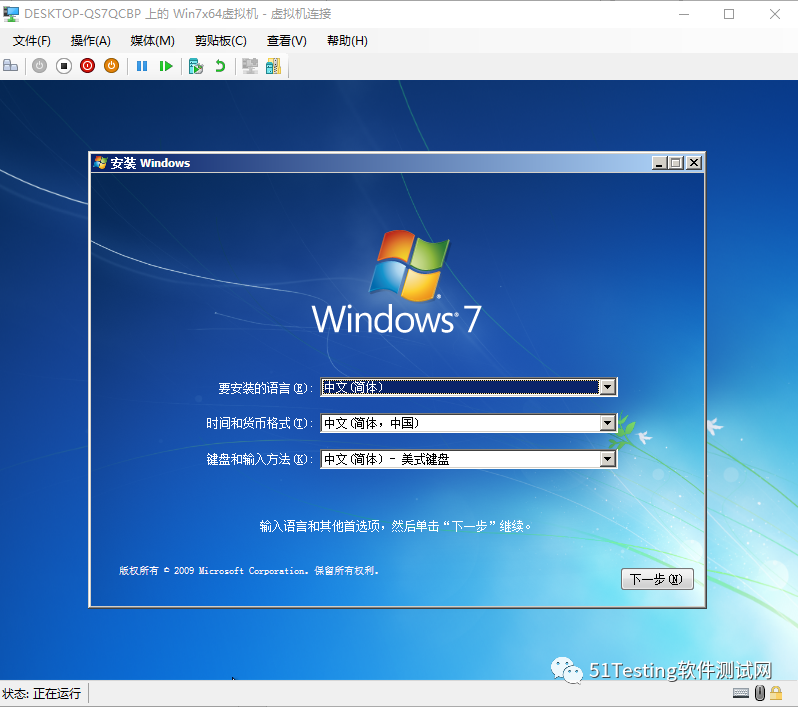Close the virtual machine connection window
This screenshot has width=798, height=707.
[x=775, y=14]
